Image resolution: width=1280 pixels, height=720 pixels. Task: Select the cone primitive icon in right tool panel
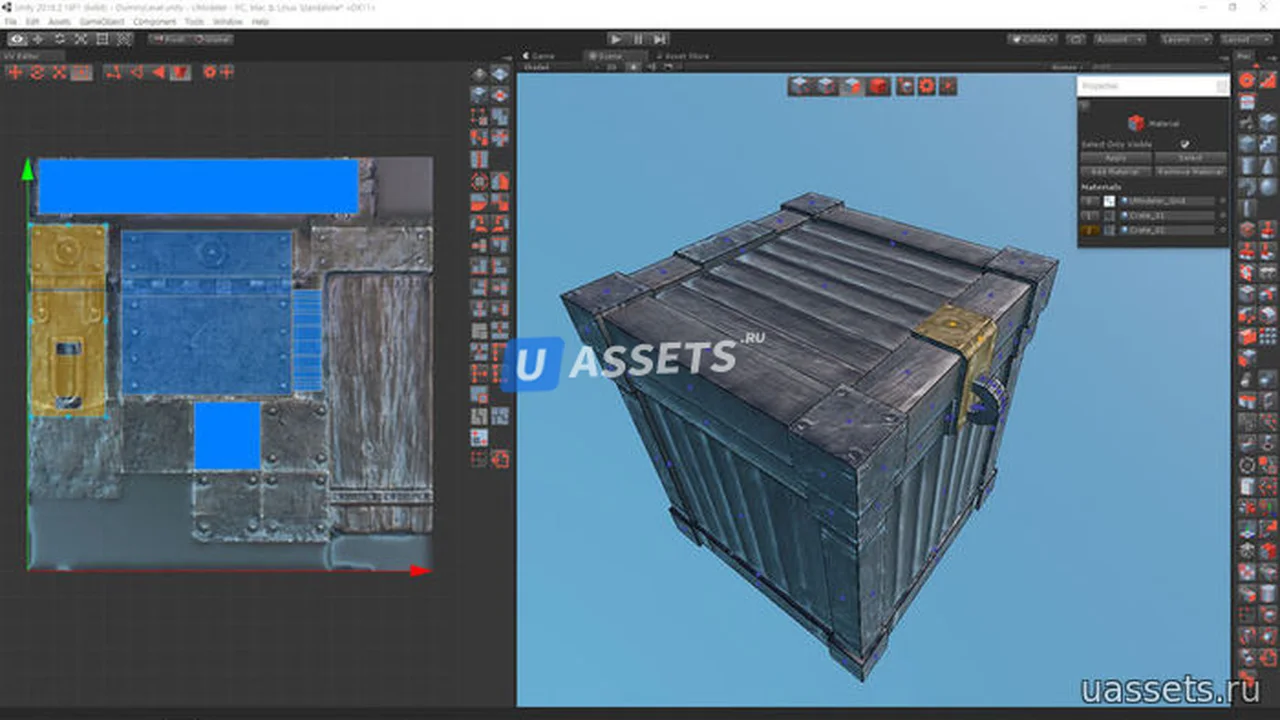coord(1267,166)
